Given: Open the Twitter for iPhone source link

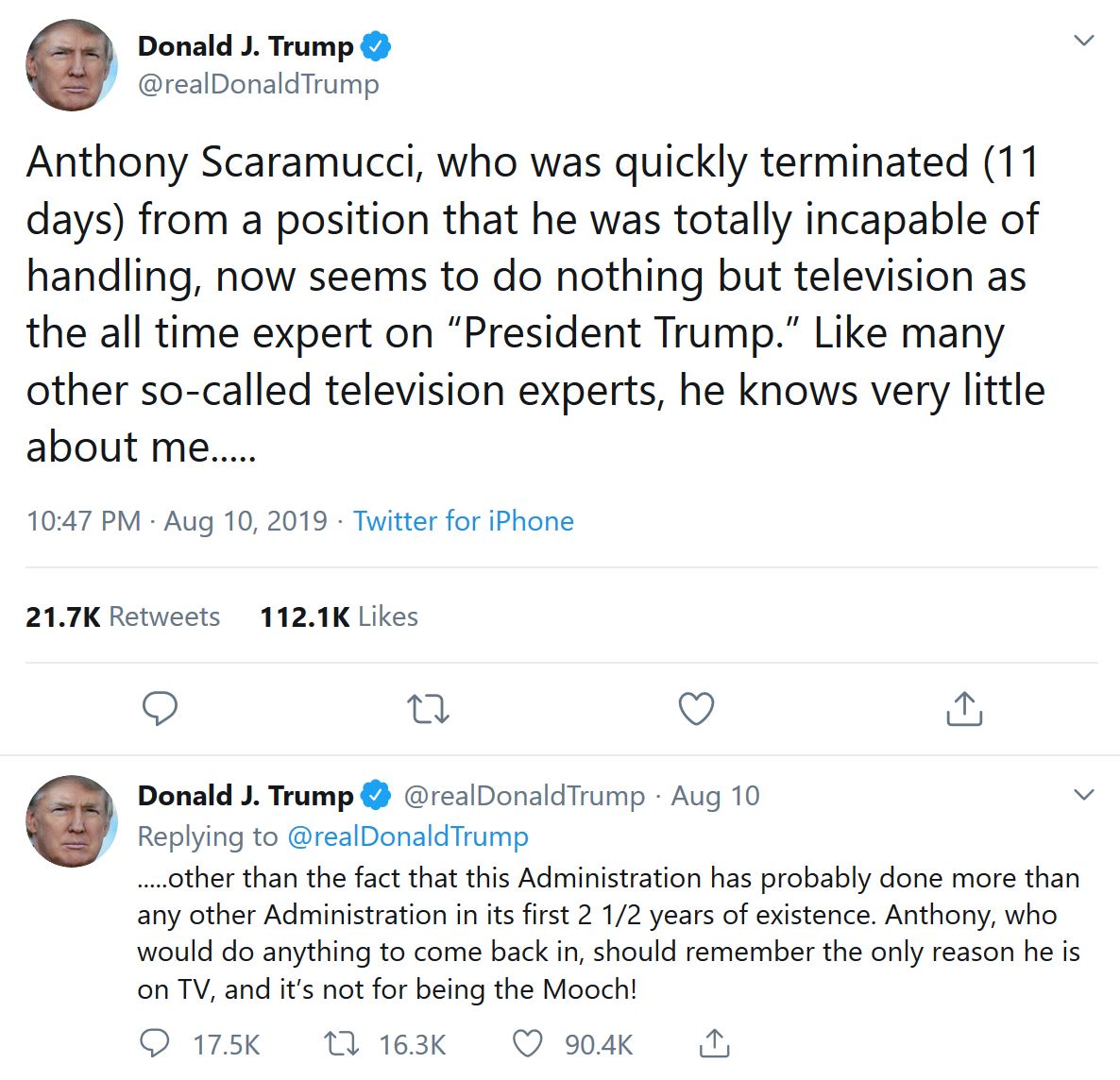Looking at the screenshot, I should click(463, 521).
